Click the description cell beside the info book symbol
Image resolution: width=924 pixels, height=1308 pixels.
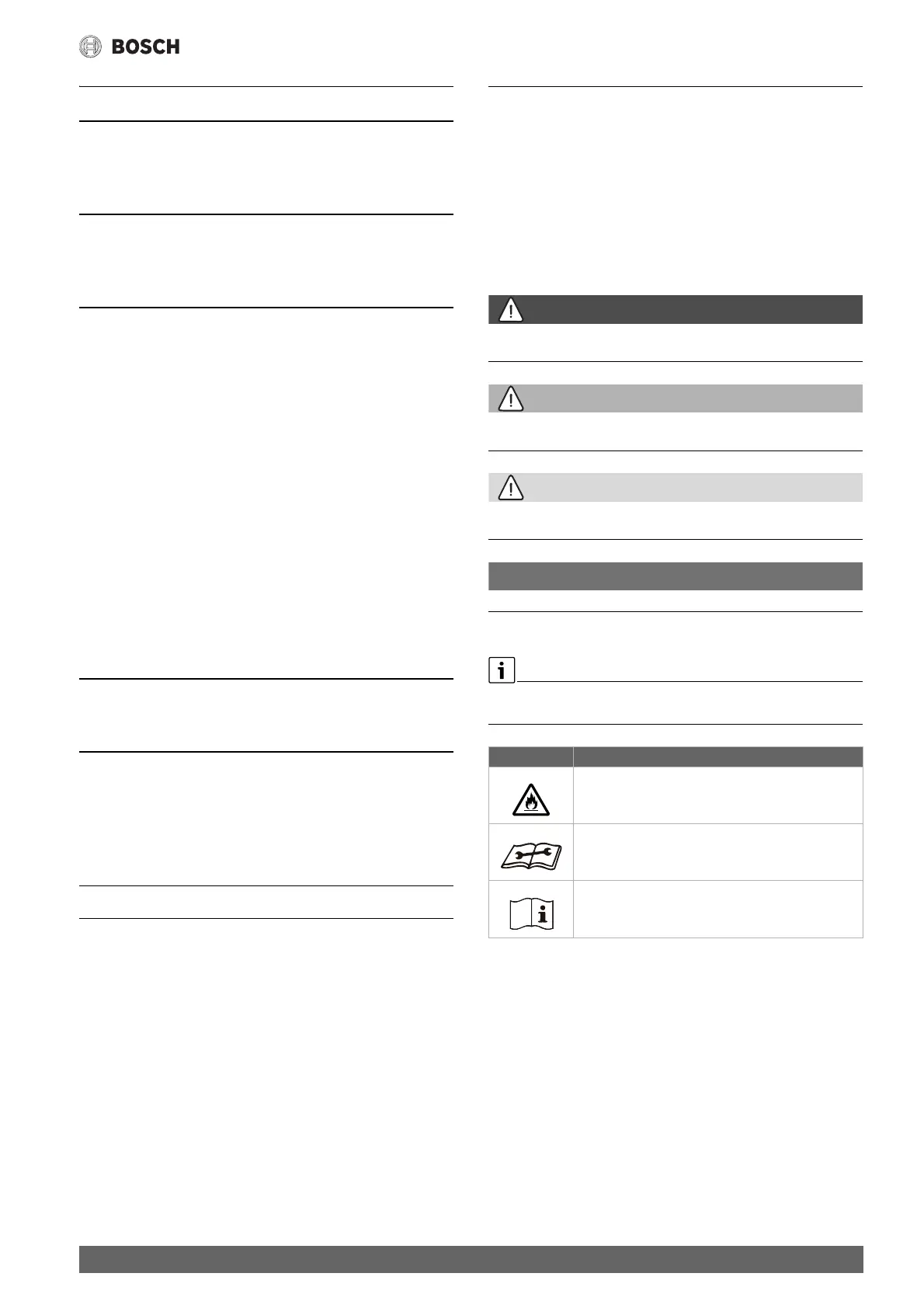coord(717,909)
